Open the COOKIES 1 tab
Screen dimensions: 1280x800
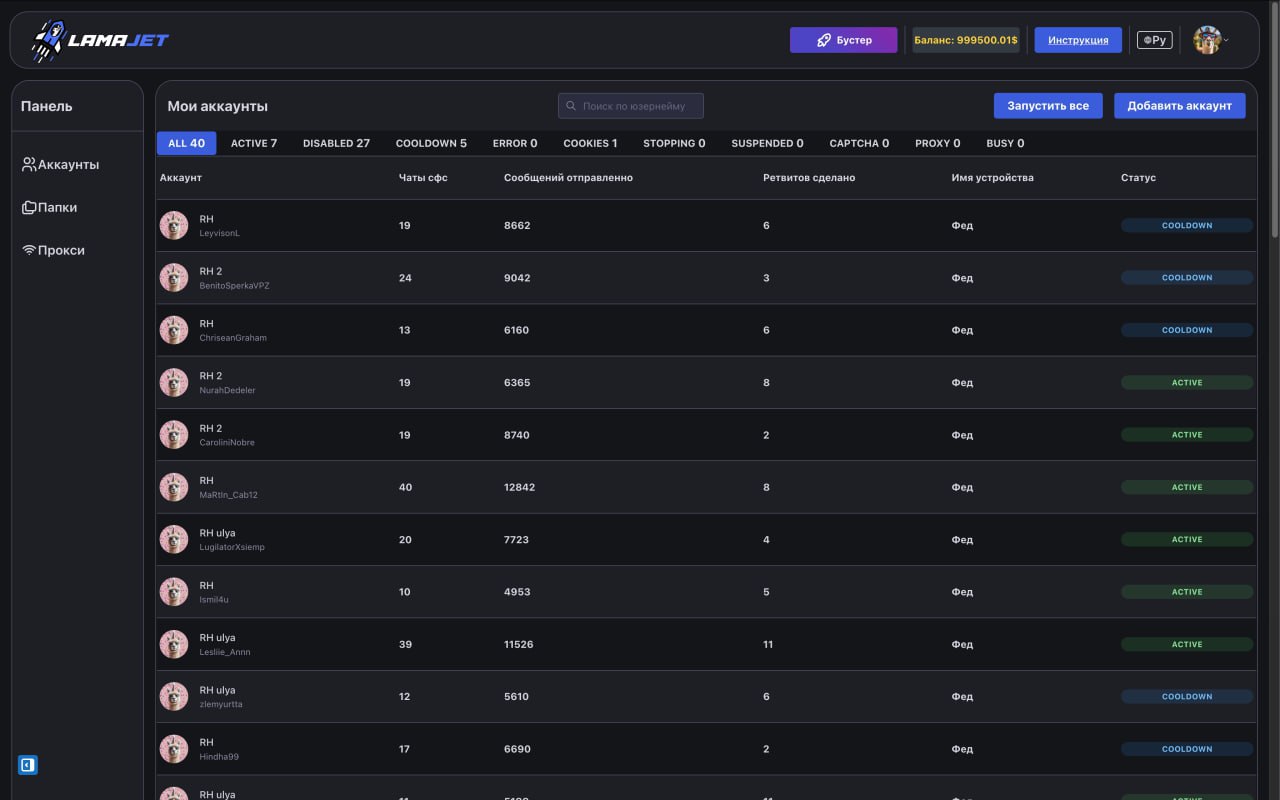click(590, 143)
